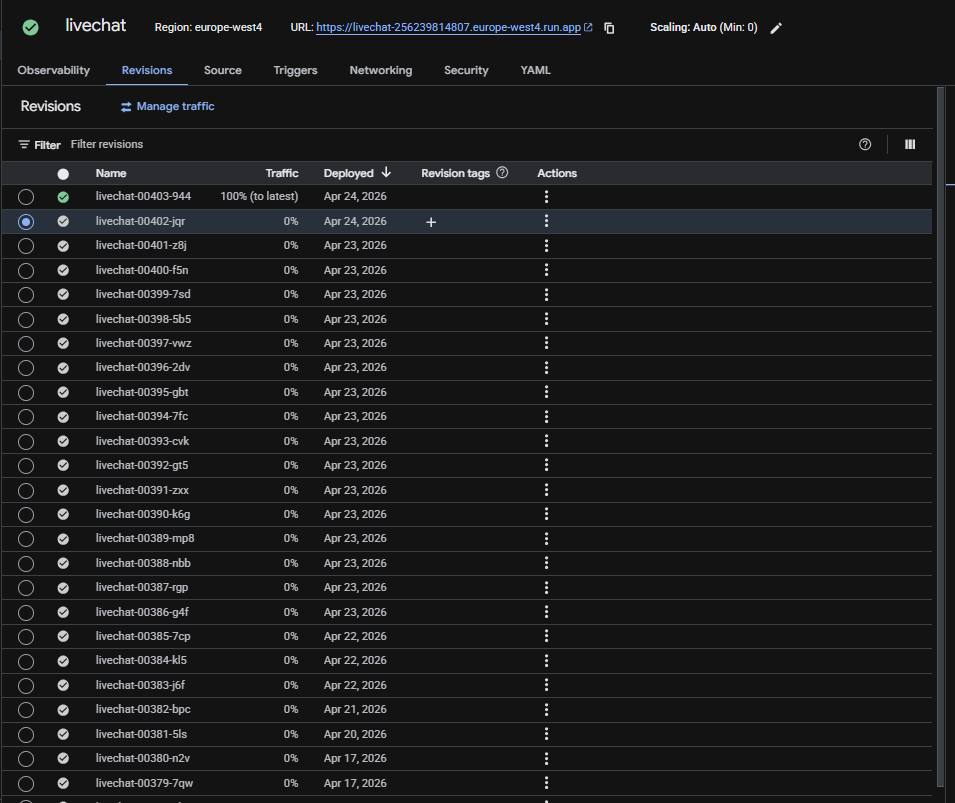Image resolution: width=955 pixels, height=803 pixels.
Task: Open actions menu for livechat-00381-5ls
Action: [x=546, y=734]
